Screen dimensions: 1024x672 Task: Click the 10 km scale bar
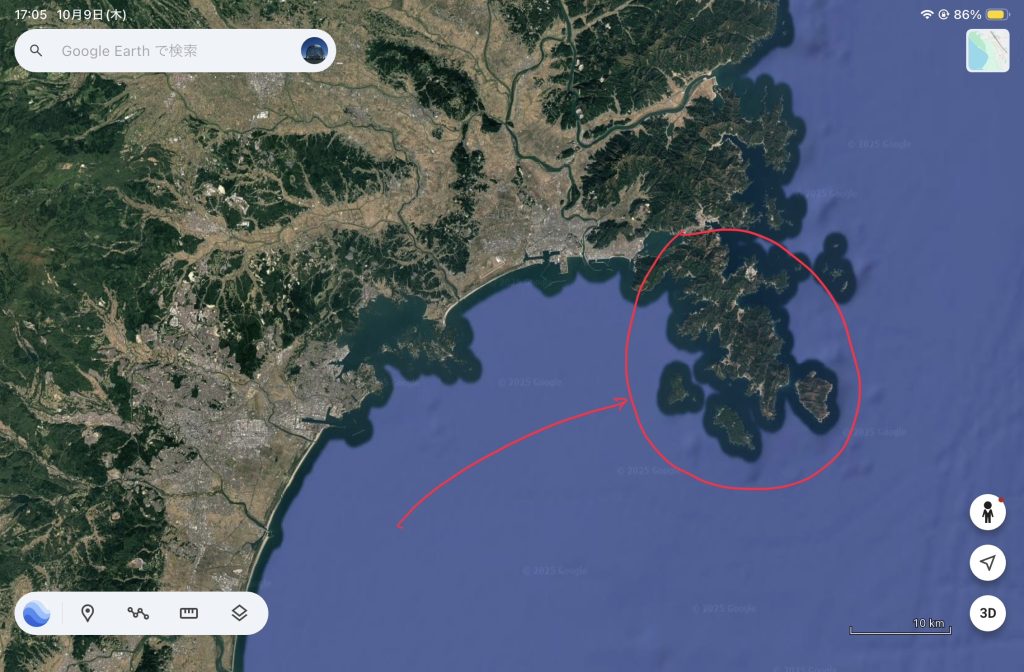click(900, 627)
